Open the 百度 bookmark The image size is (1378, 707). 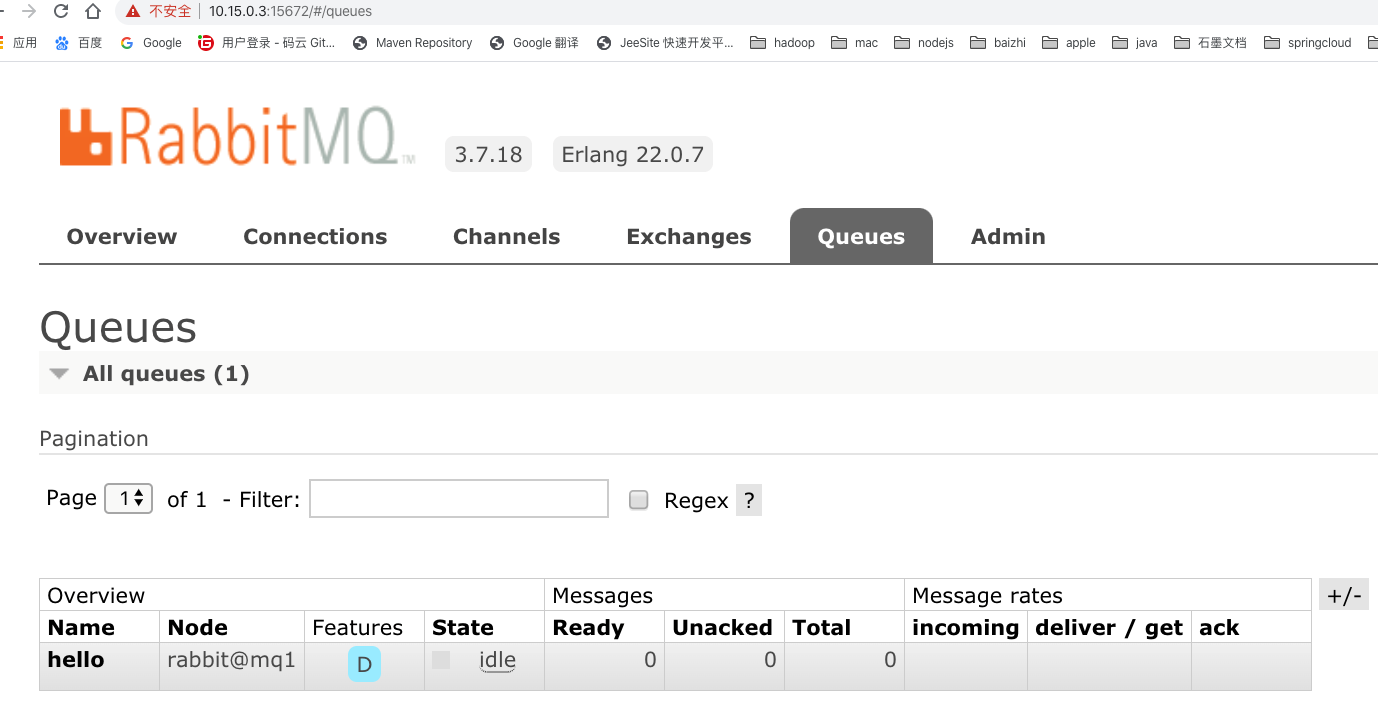(x=78, y=43)
